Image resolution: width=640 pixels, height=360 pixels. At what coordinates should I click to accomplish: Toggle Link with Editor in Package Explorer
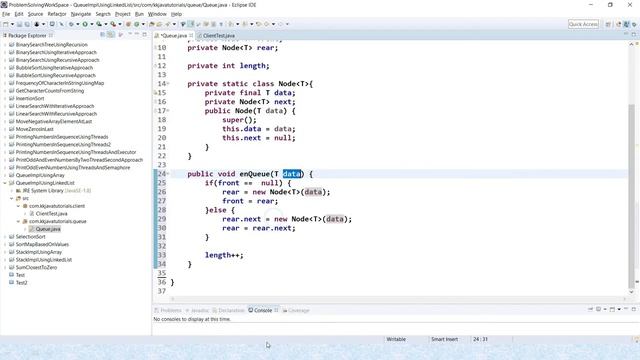111,35
